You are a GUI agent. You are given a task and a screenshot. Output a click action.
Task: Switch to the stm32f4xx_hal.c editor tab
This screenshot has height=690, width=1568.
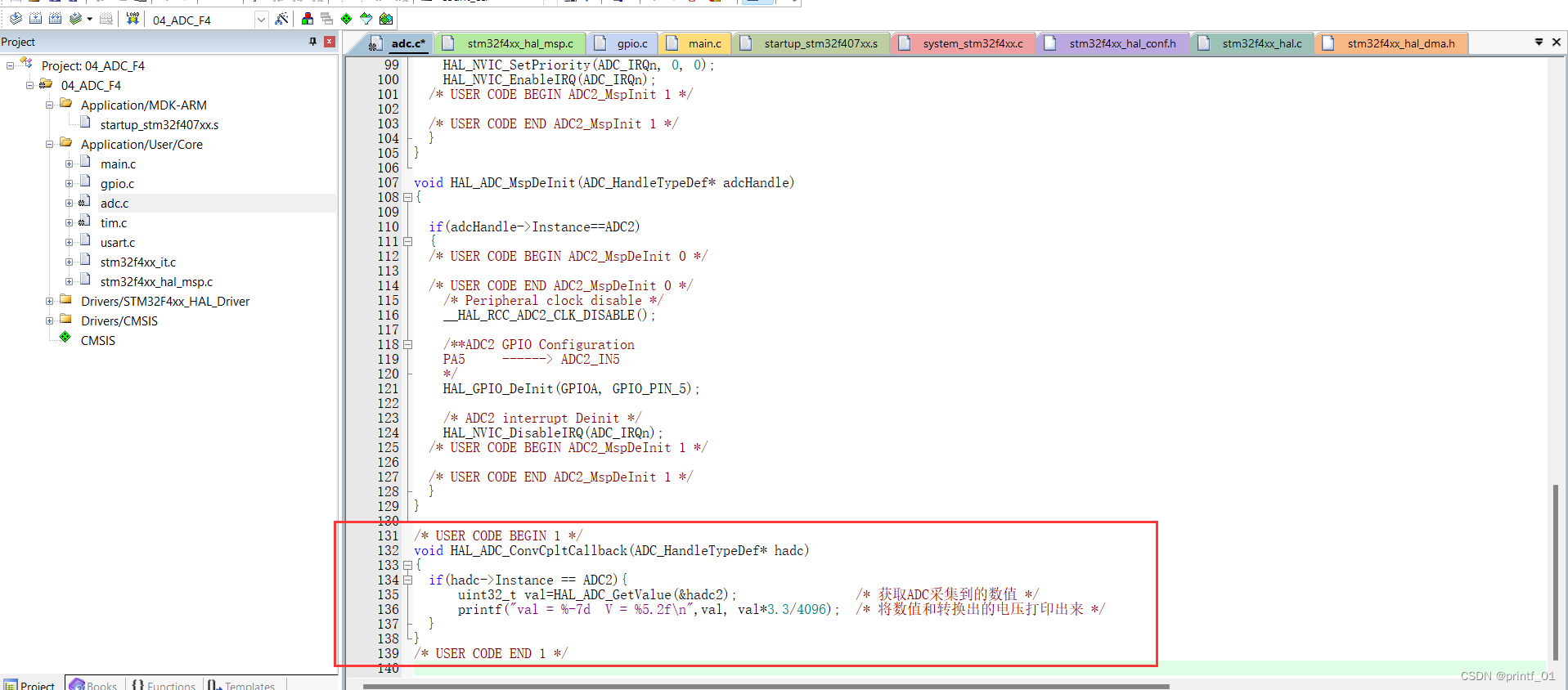(1252, 43)
